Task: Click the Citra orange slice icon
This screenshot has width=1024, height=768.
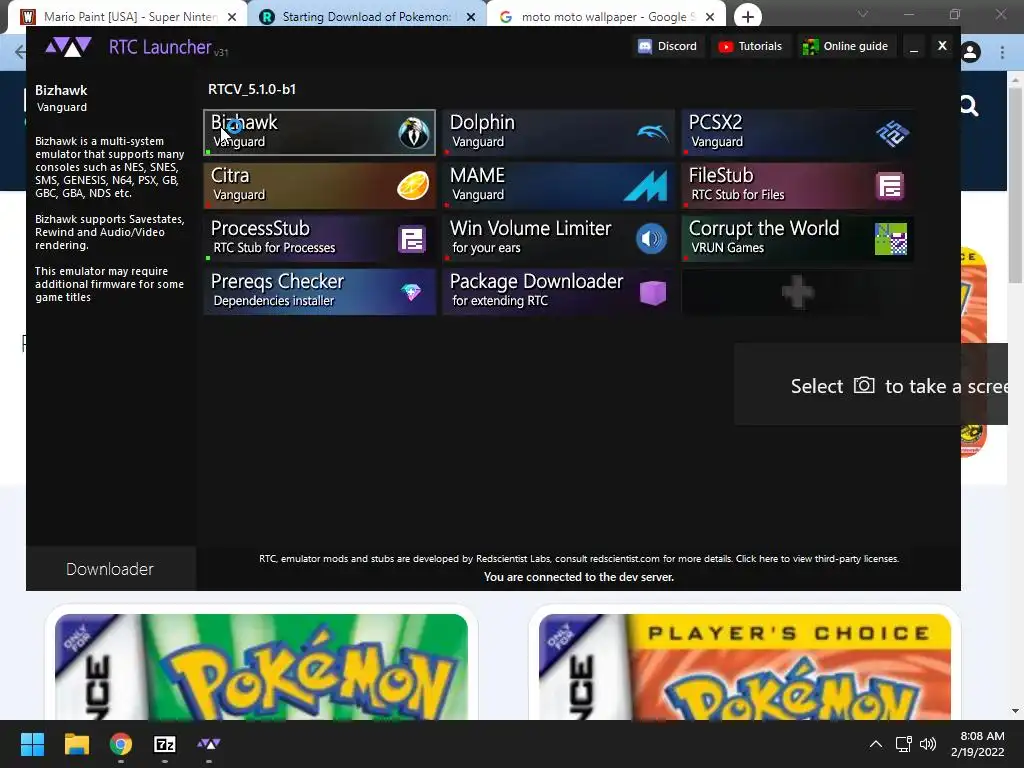Action: pos(413,185)
